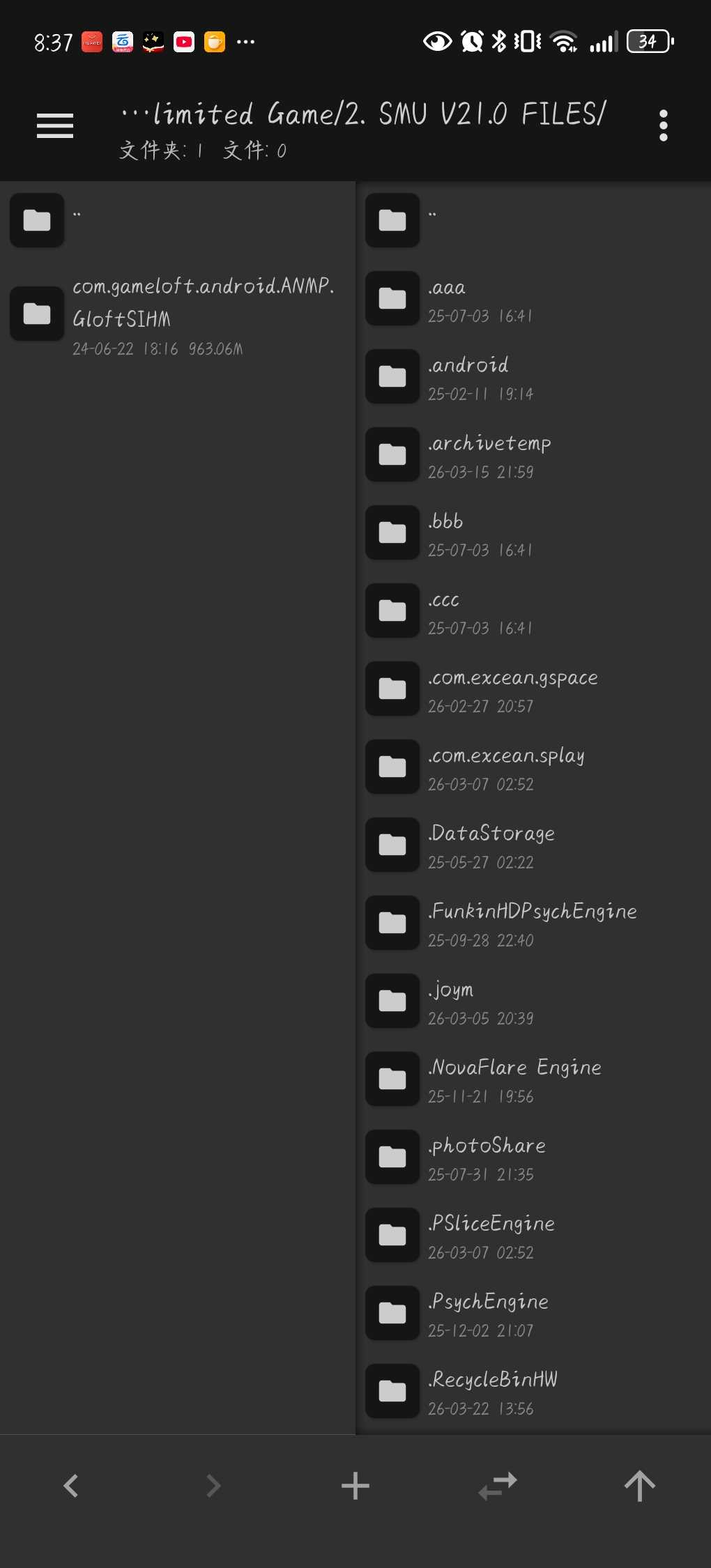
Task: Open the .com.excean.gspace folder
Action: click(533, 689)
